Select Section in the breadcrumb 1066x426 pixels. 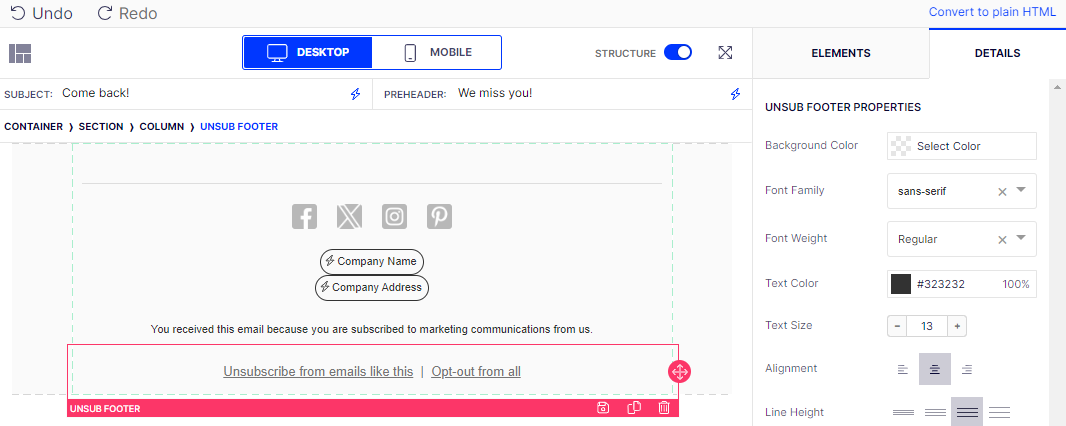pyautogui.click(x=101, y=127)
